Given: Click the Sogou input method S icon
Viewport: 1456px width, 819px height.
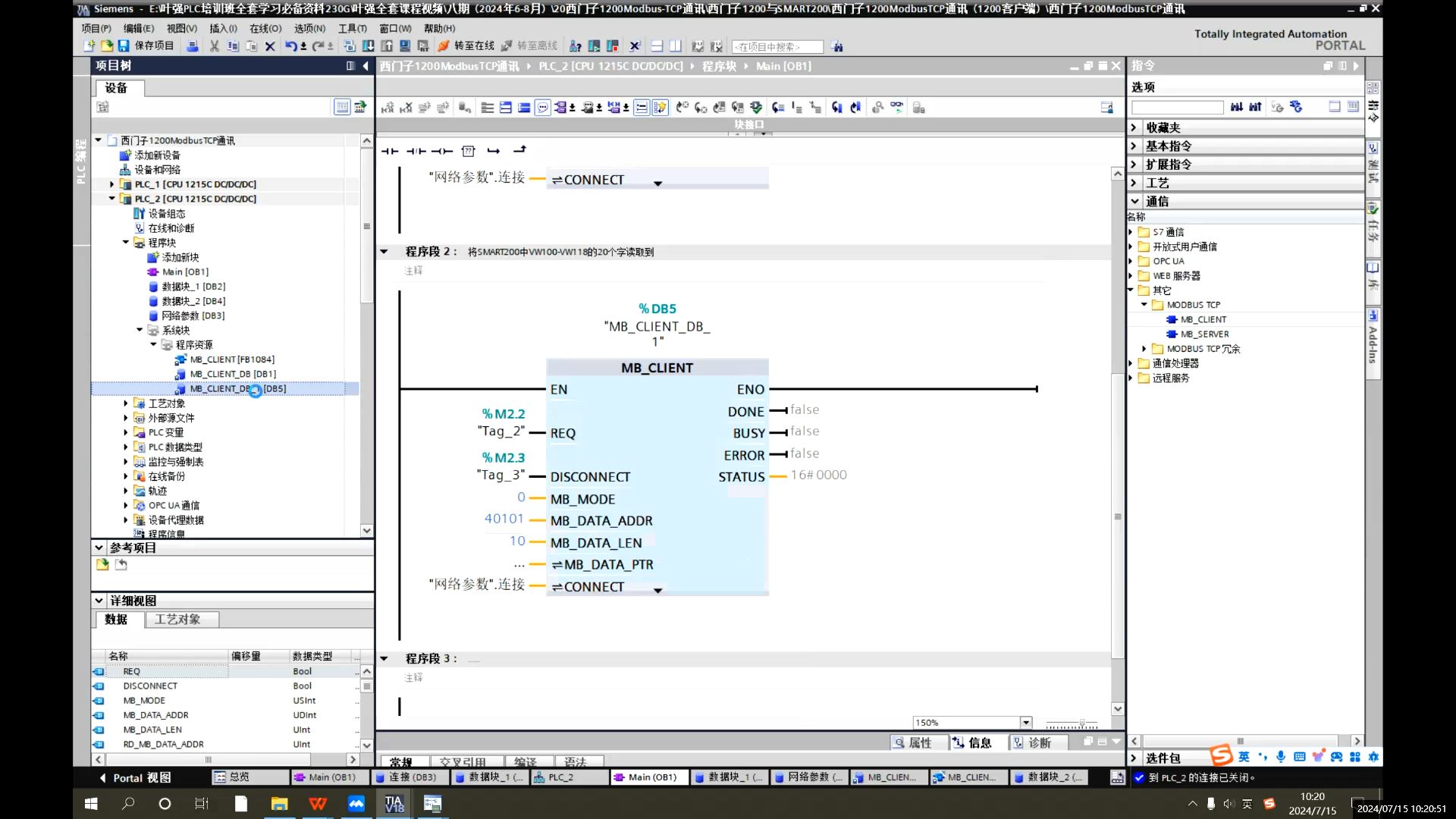Looking at the screenshot, I should pyautogui.click(x=1221, y=755).
